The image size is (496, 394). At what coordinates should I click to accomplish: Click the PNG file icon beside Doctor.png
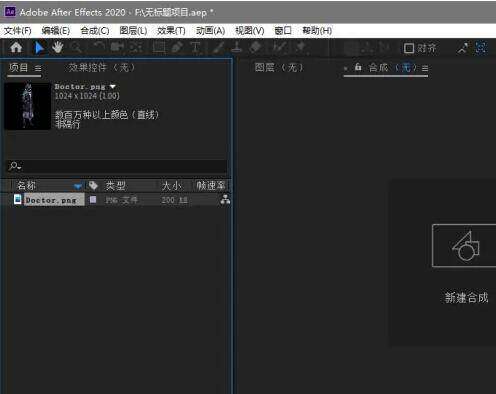pos(18,199)
